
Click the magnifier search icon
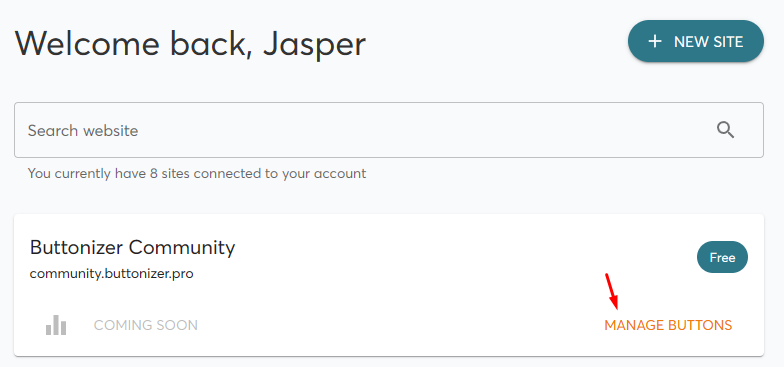[x=726, y=130]
